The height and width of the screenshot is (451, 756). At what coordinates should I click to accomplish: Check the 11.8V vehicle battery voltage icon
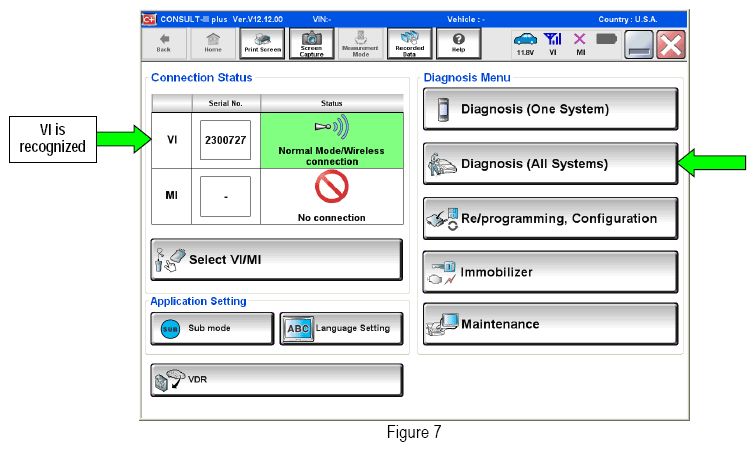coord(525,43)
